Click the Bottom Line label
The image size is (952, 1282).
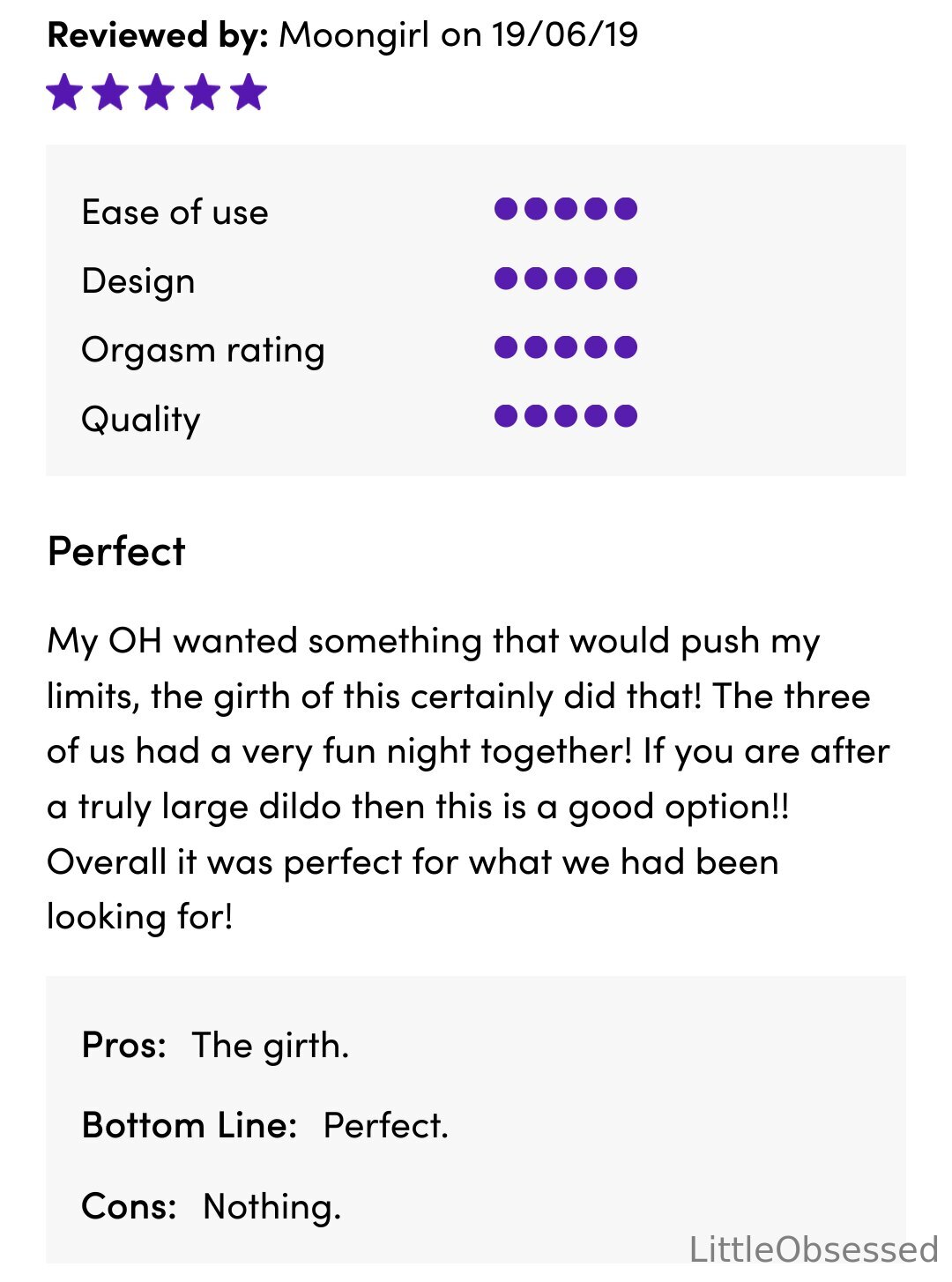coord(190,1126)
